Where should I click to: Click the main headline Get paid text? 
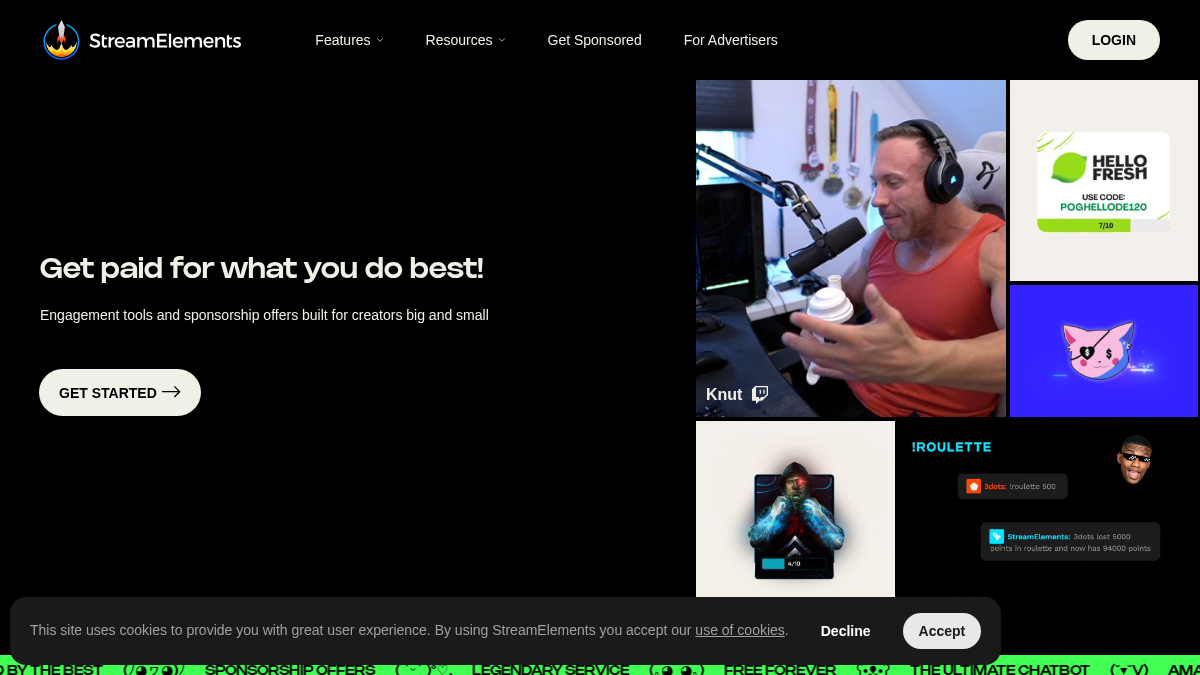click(262, 268)
